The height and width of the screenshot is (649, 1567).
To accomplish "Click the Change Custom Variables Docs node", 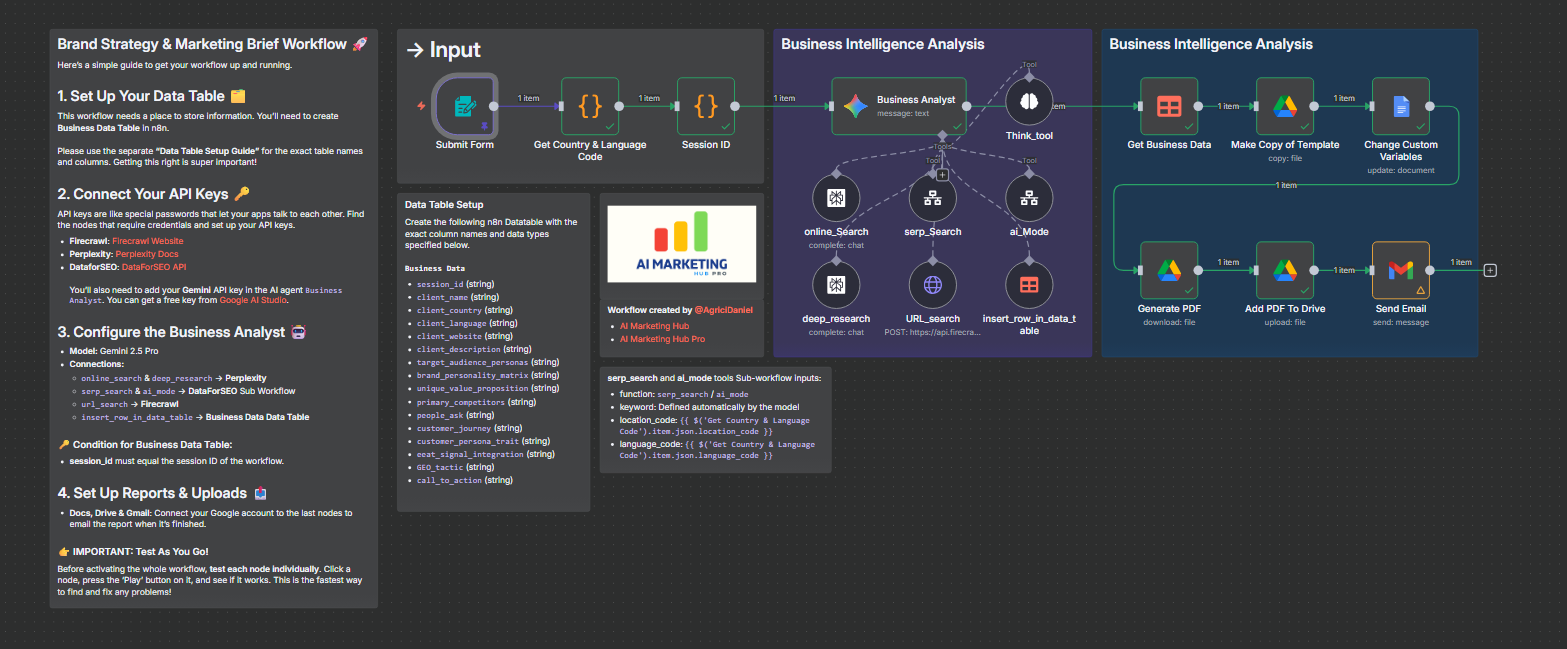I will tap(1400, 106).
